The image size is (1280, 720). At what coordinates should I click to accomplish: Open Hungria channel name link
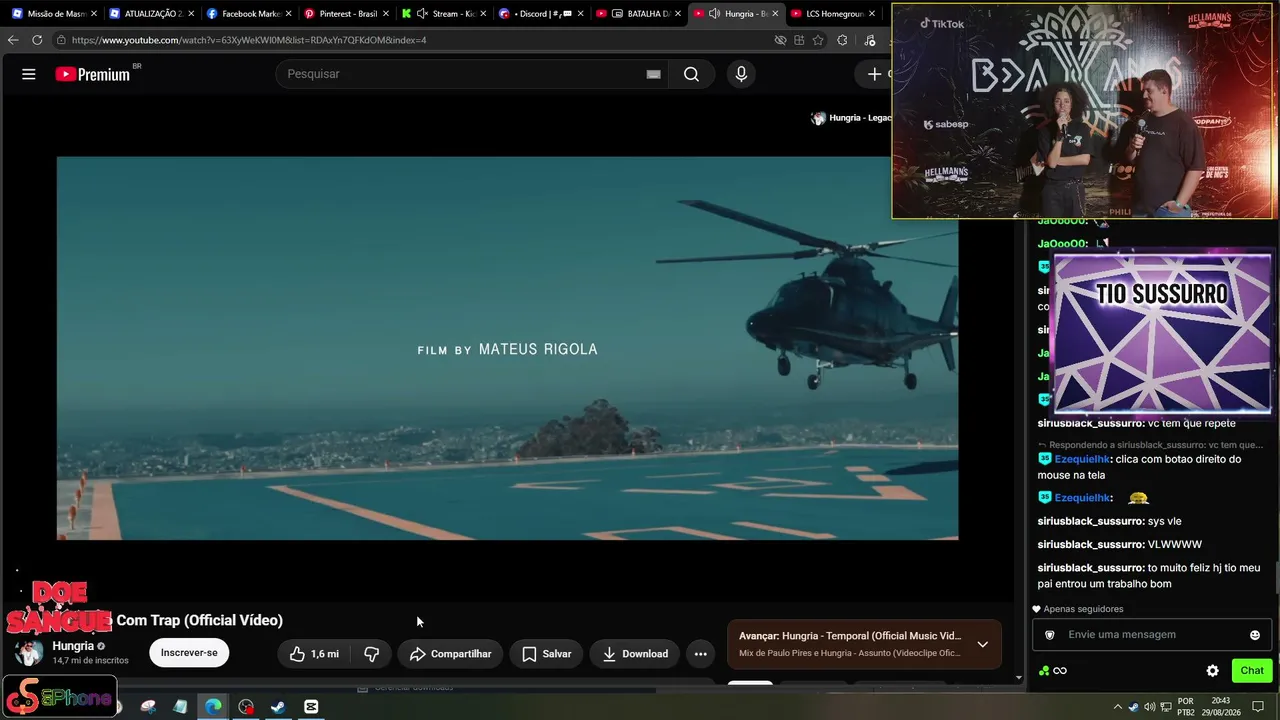73,646
